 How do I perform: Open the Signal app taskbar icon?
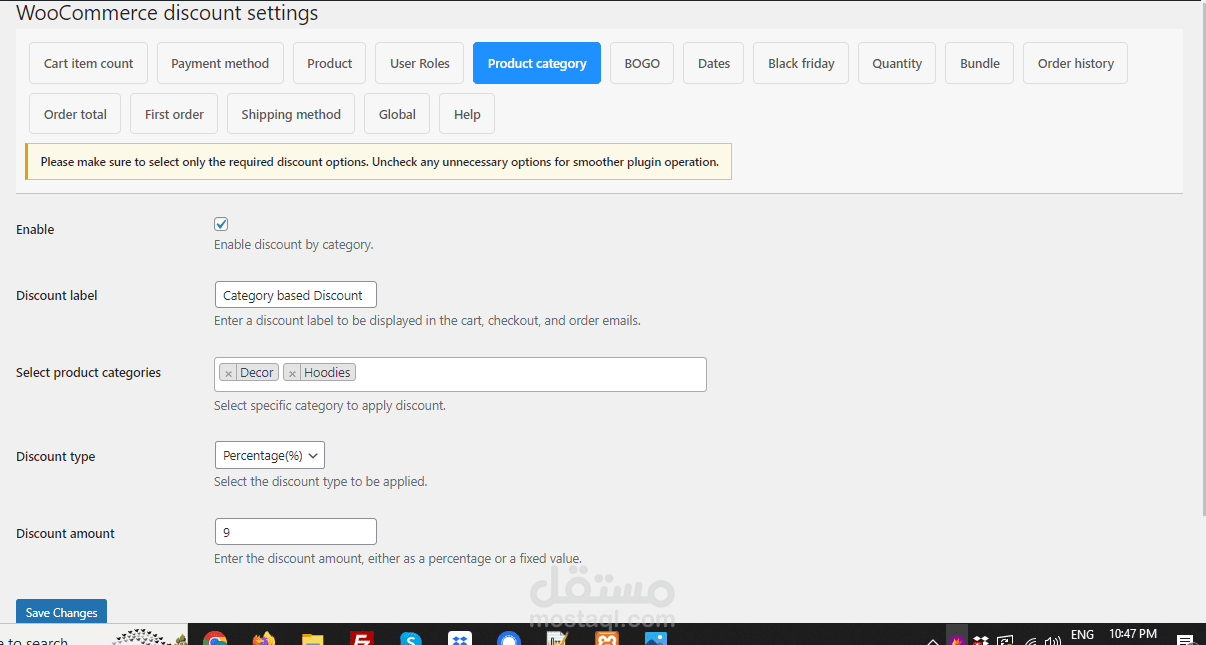[509, 639]
